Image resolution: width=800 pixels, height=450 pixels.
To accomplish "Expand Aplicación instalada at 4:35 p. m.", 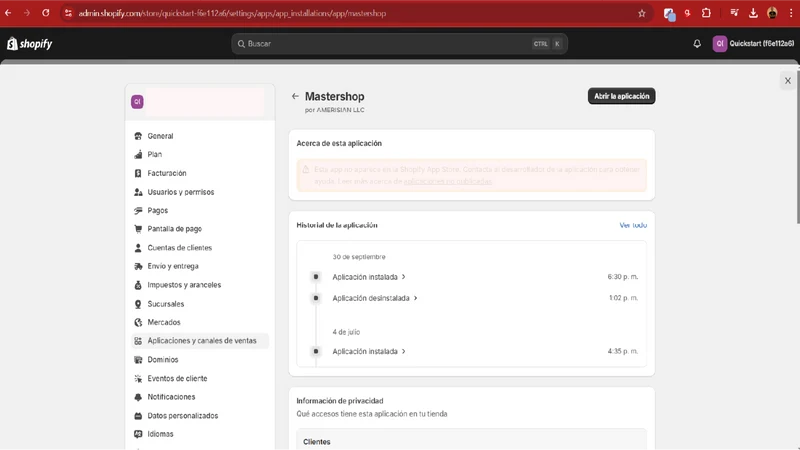I will 369,352.
